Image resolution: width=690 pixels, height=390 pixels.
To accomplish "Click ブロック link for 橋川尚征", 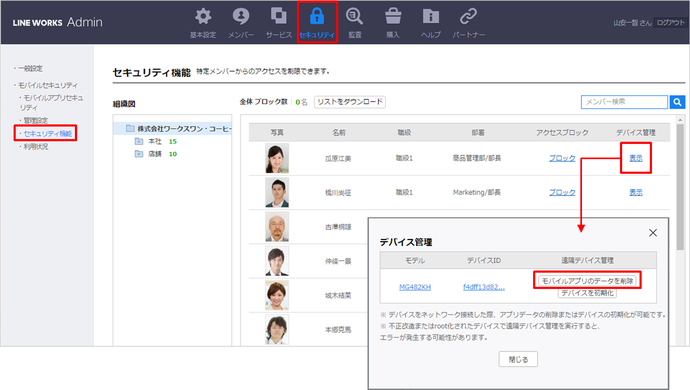I will (x=562, y=192).
